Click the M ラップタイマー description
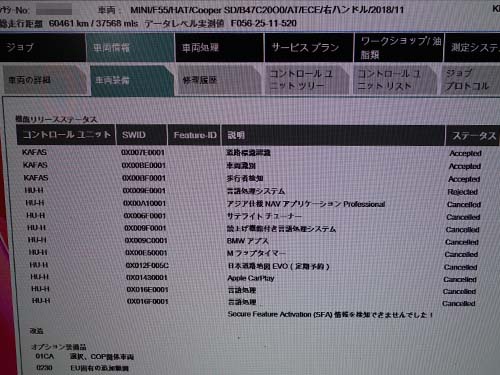Screen dimensions: 500x375 click(x=256, y=253)
